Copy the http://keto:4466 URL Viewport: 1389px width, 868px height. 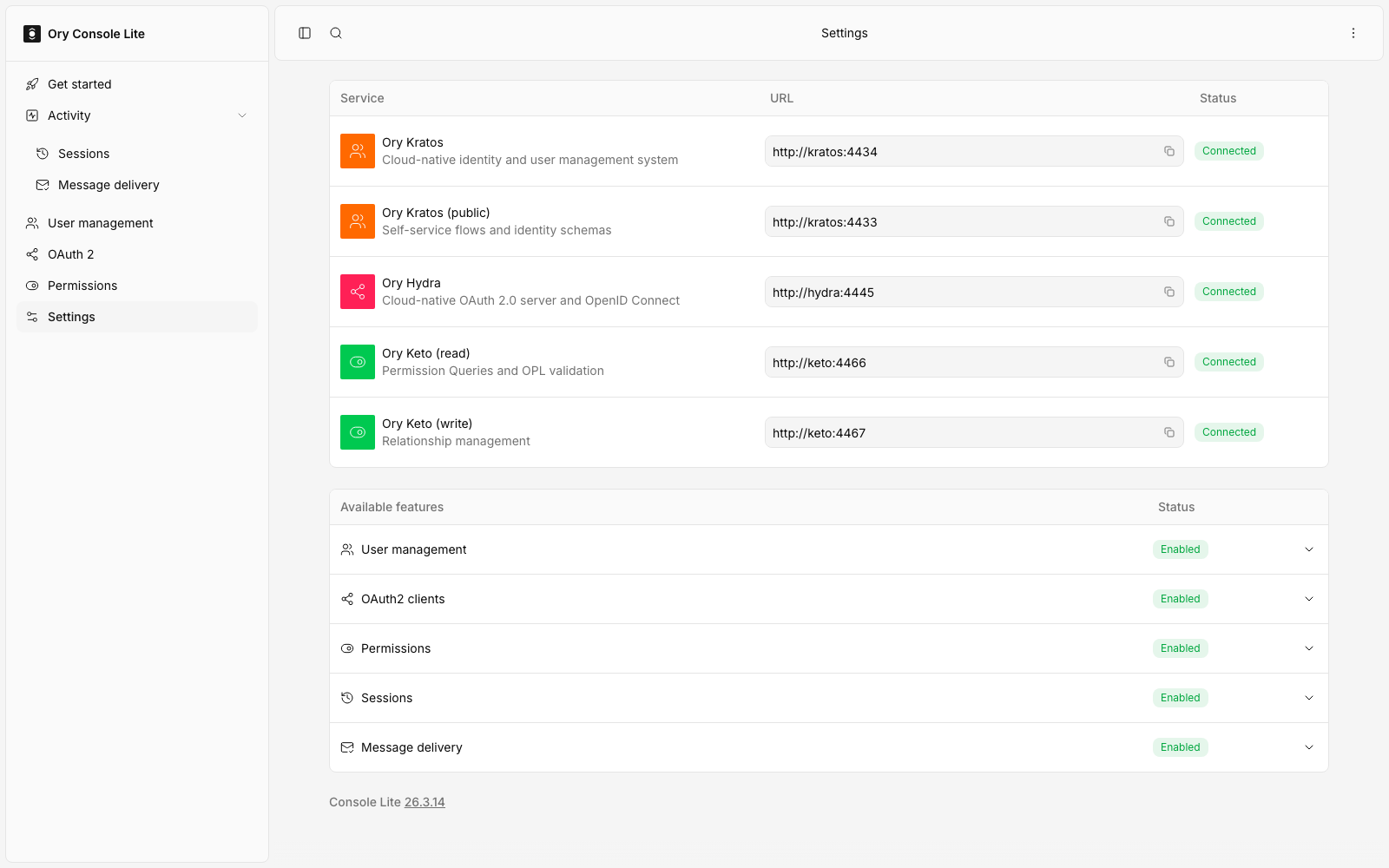click(x=1169, y=362)
